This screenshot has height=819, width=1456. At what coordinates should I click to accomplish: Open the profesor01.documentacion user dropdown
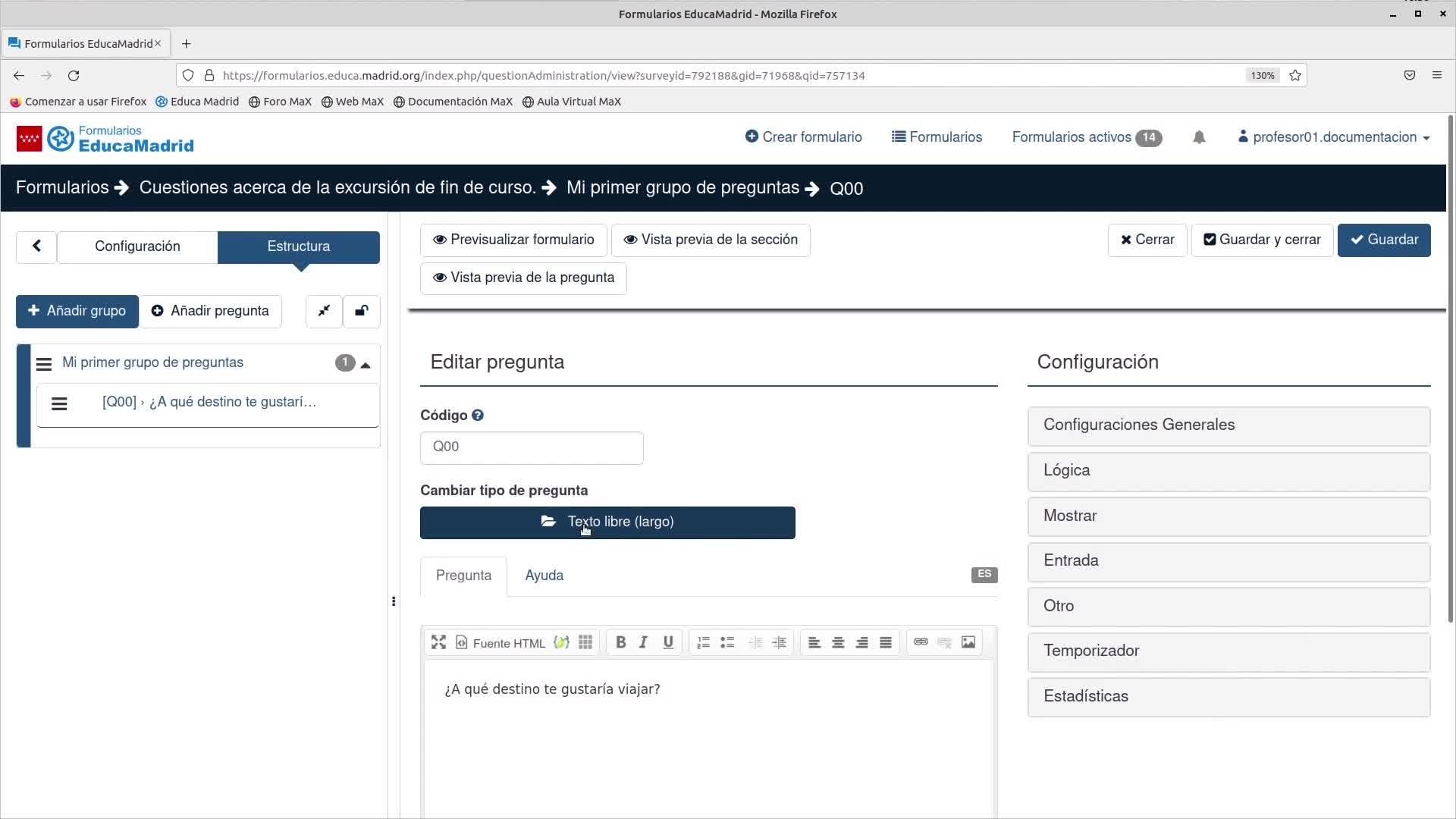1334,137
